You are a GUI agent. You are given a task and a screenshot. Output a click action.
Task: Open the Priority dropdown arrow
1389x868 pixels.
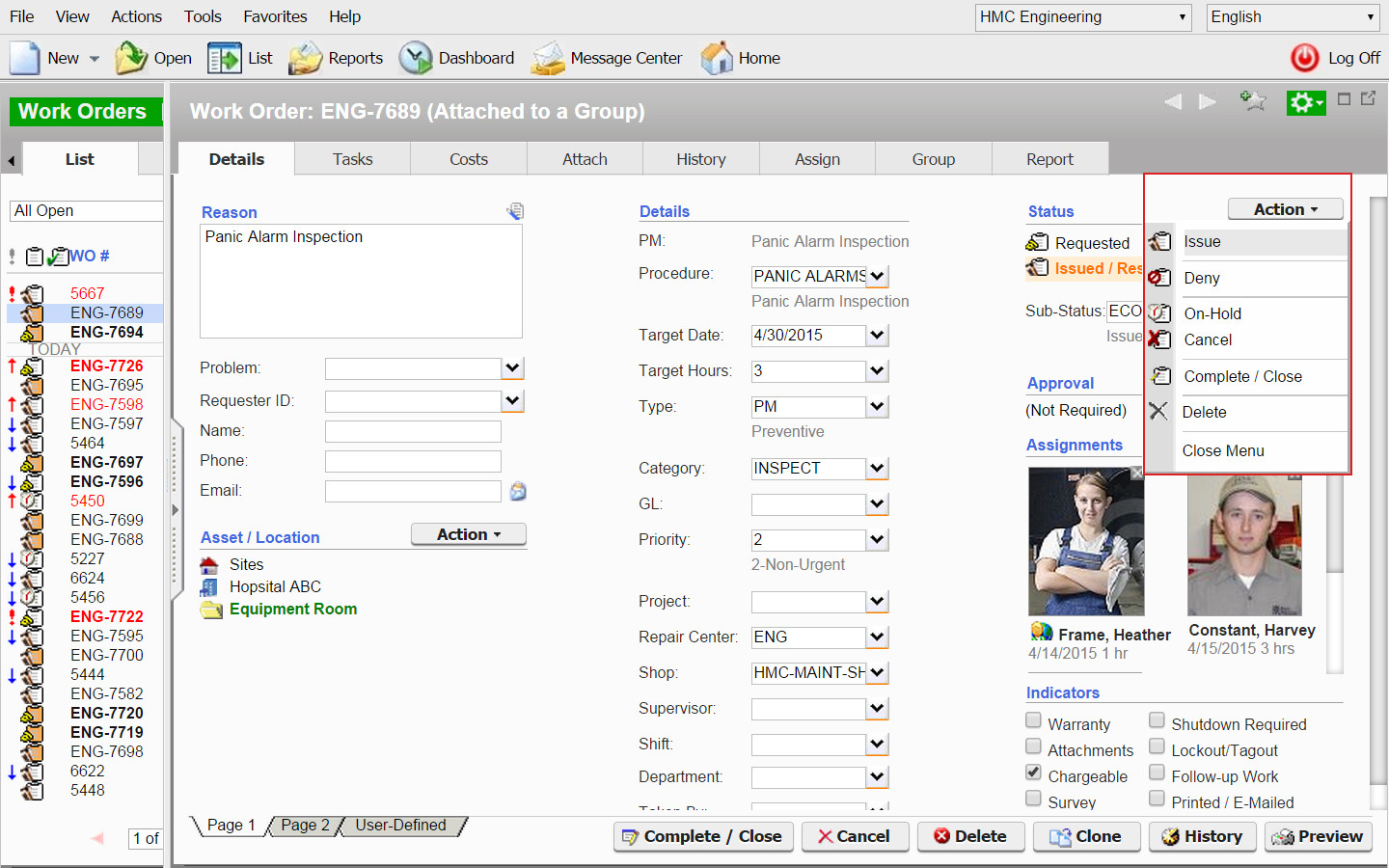coord(877,540)
